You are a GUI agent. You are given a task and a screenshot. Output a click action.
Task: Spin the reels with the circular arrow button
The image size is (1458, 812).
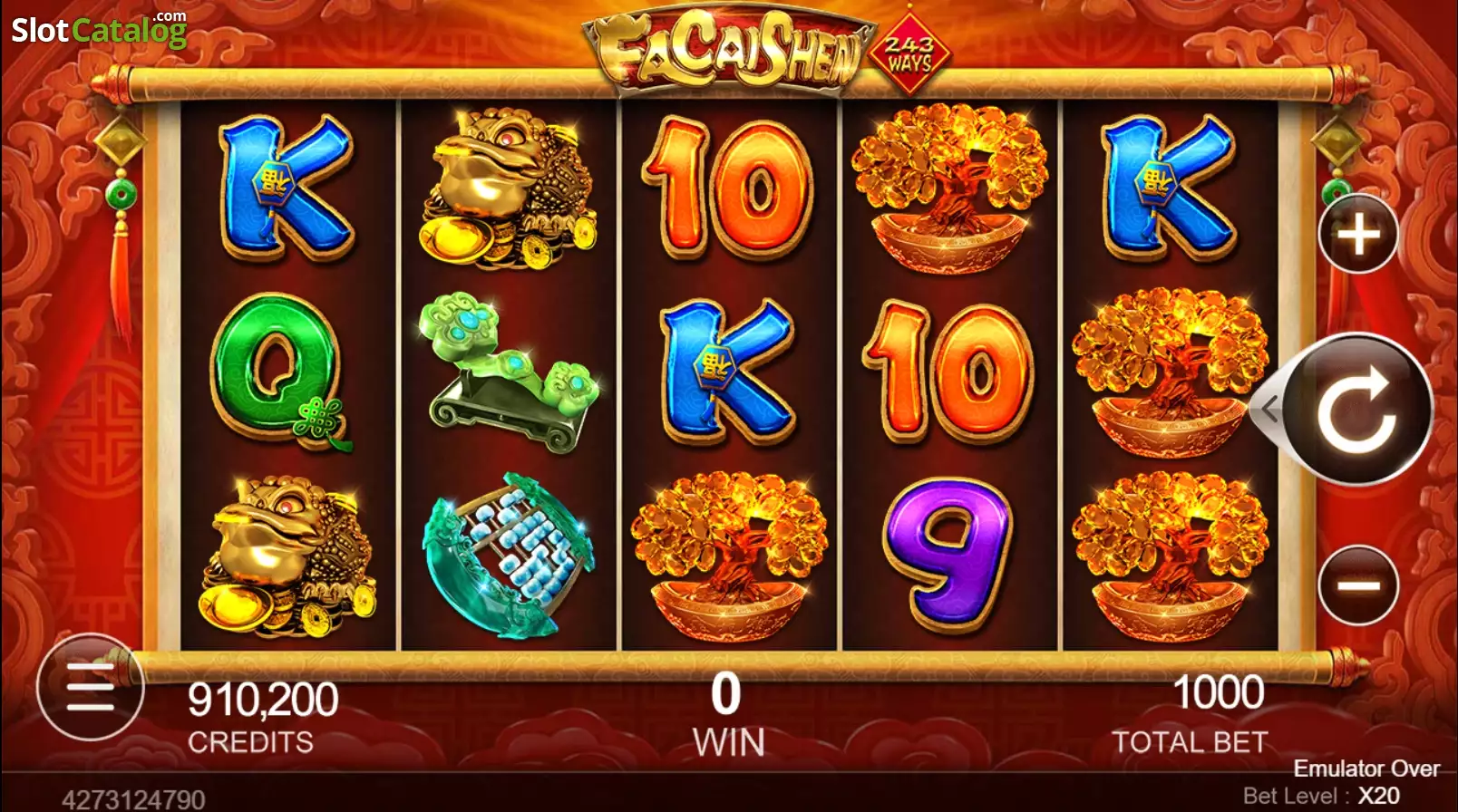click(x=1358, y=410)
